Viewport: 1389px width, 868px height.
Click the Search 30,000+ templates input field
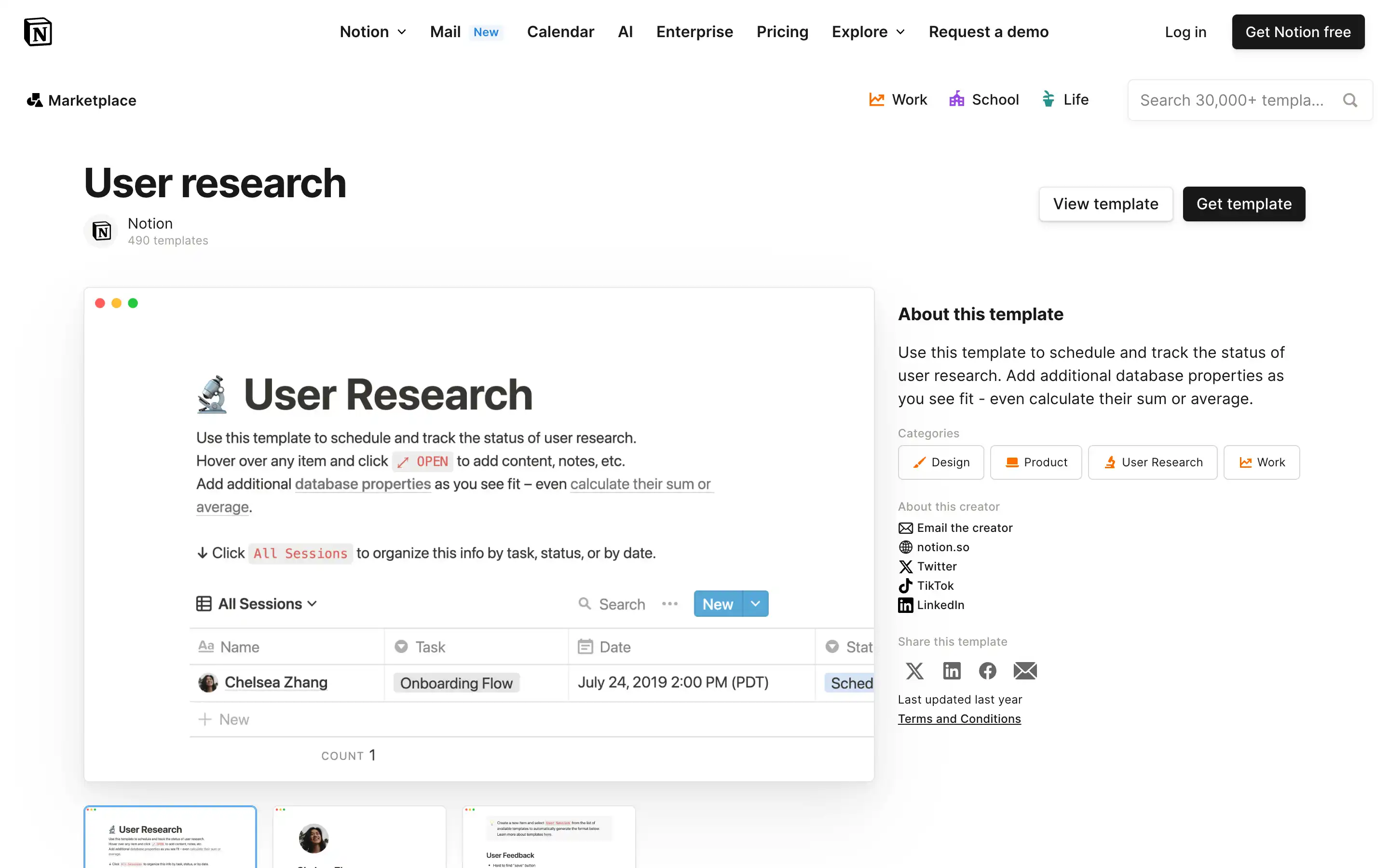coord(1250,100)
